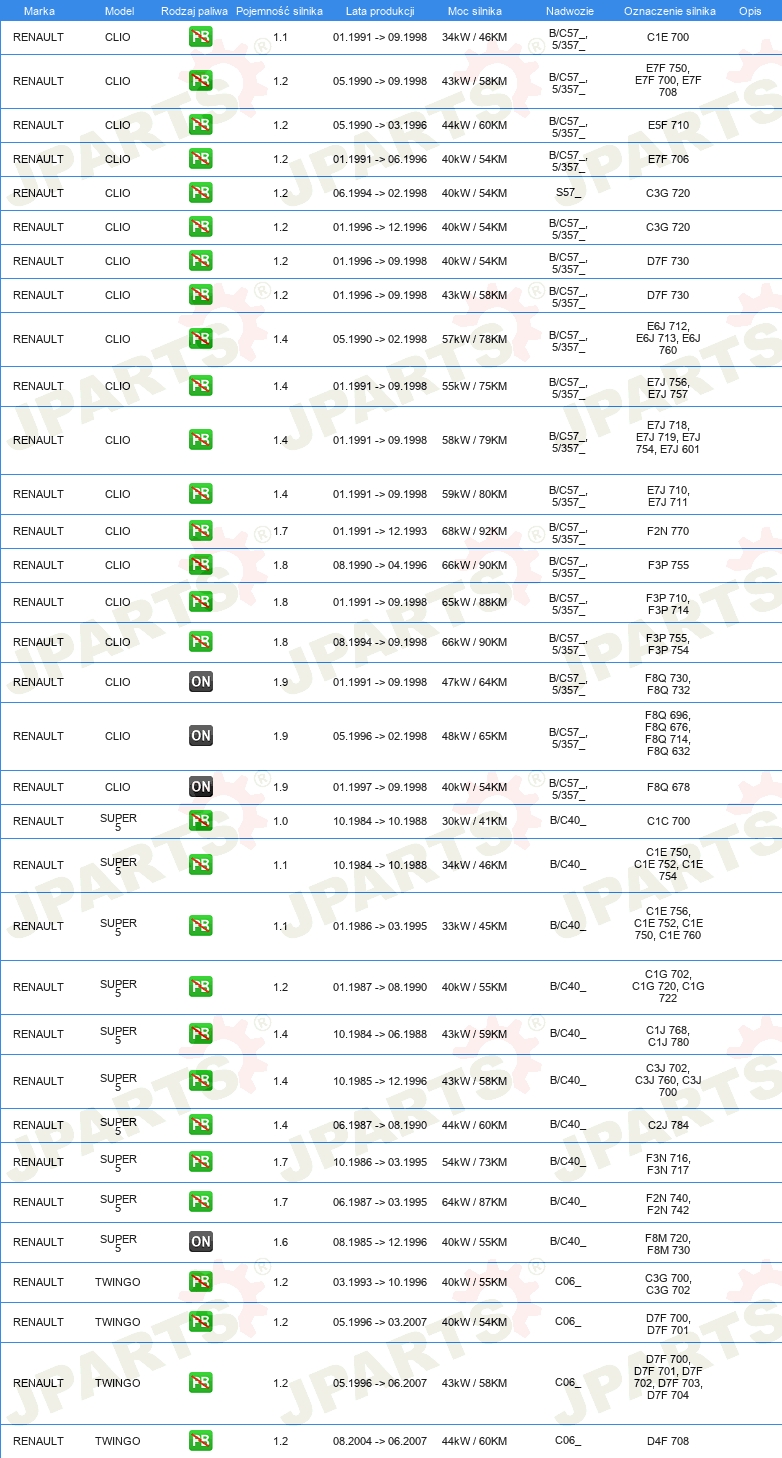
Task: Select the C2J 784 engine code
Action: click(x=668, y=1125)
